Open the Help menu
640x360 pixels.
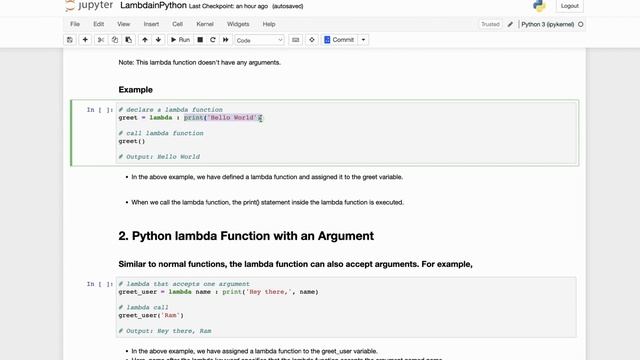(x=269, y=24)
